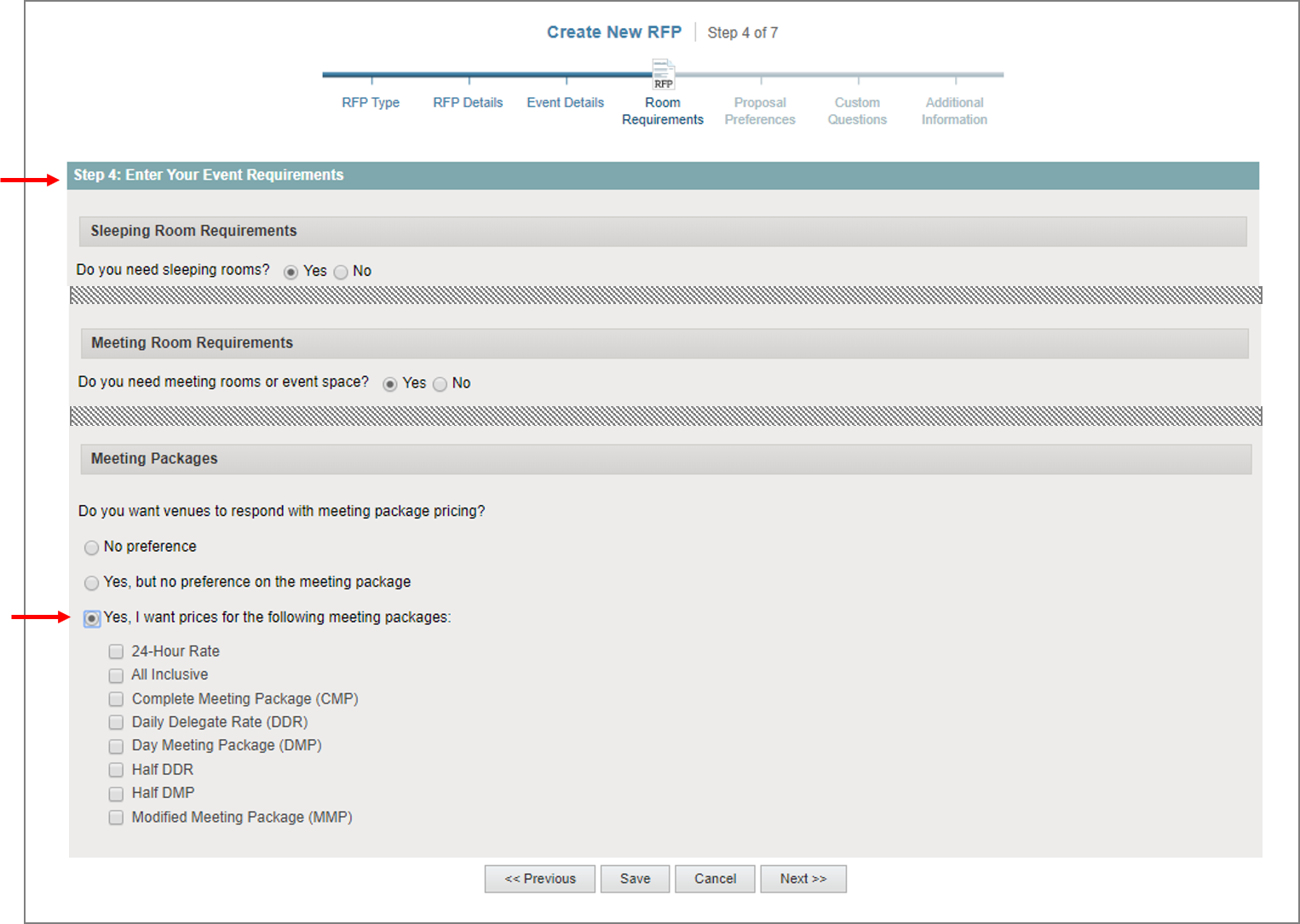This screenshot has width=1300, height=924.
Task: Check Complete Meeting Package (CMP)
Action: [116, 699]
